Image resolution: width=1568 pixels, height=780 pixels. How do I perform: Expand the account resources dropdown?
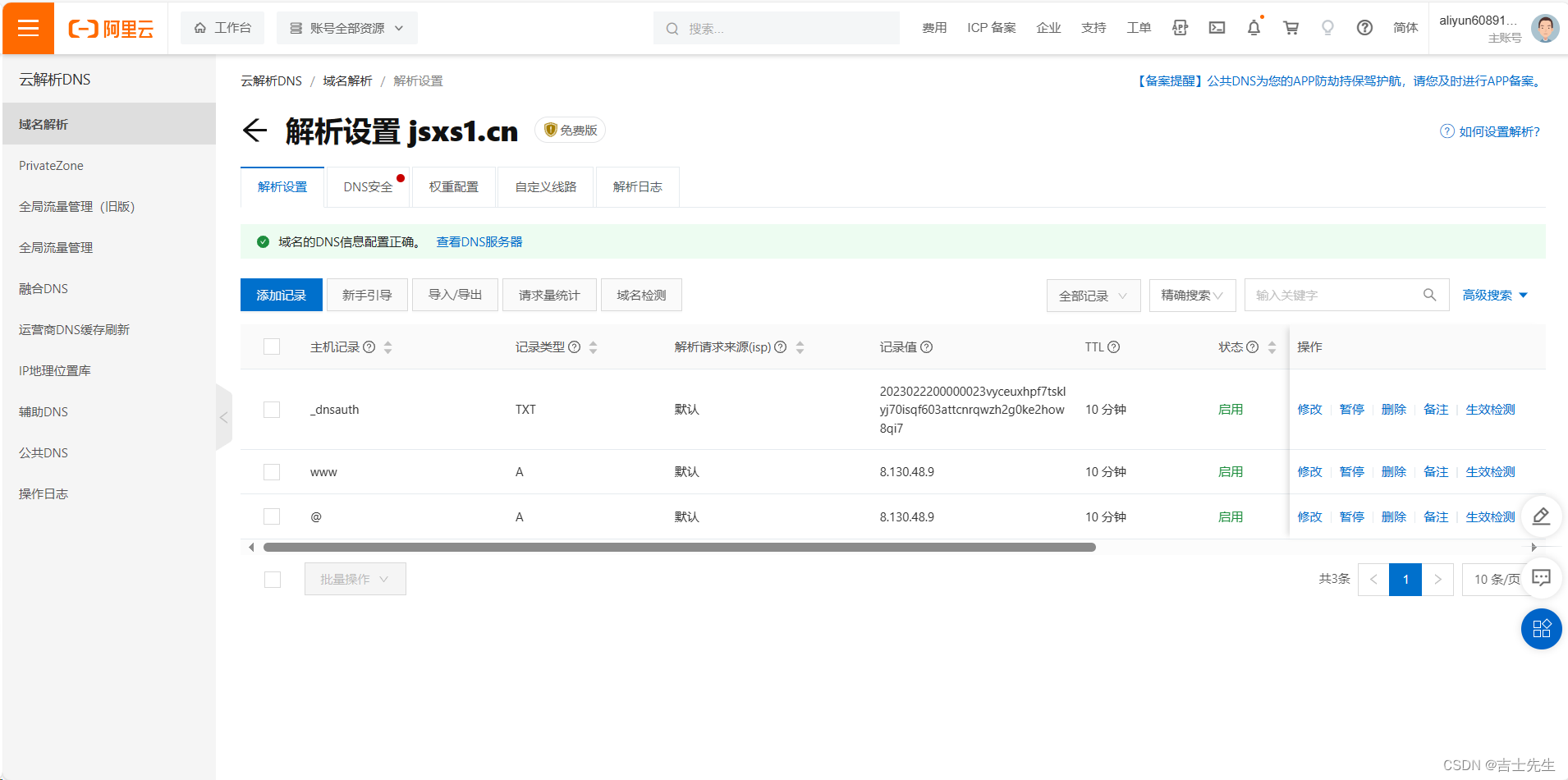[x=347, y=28]
